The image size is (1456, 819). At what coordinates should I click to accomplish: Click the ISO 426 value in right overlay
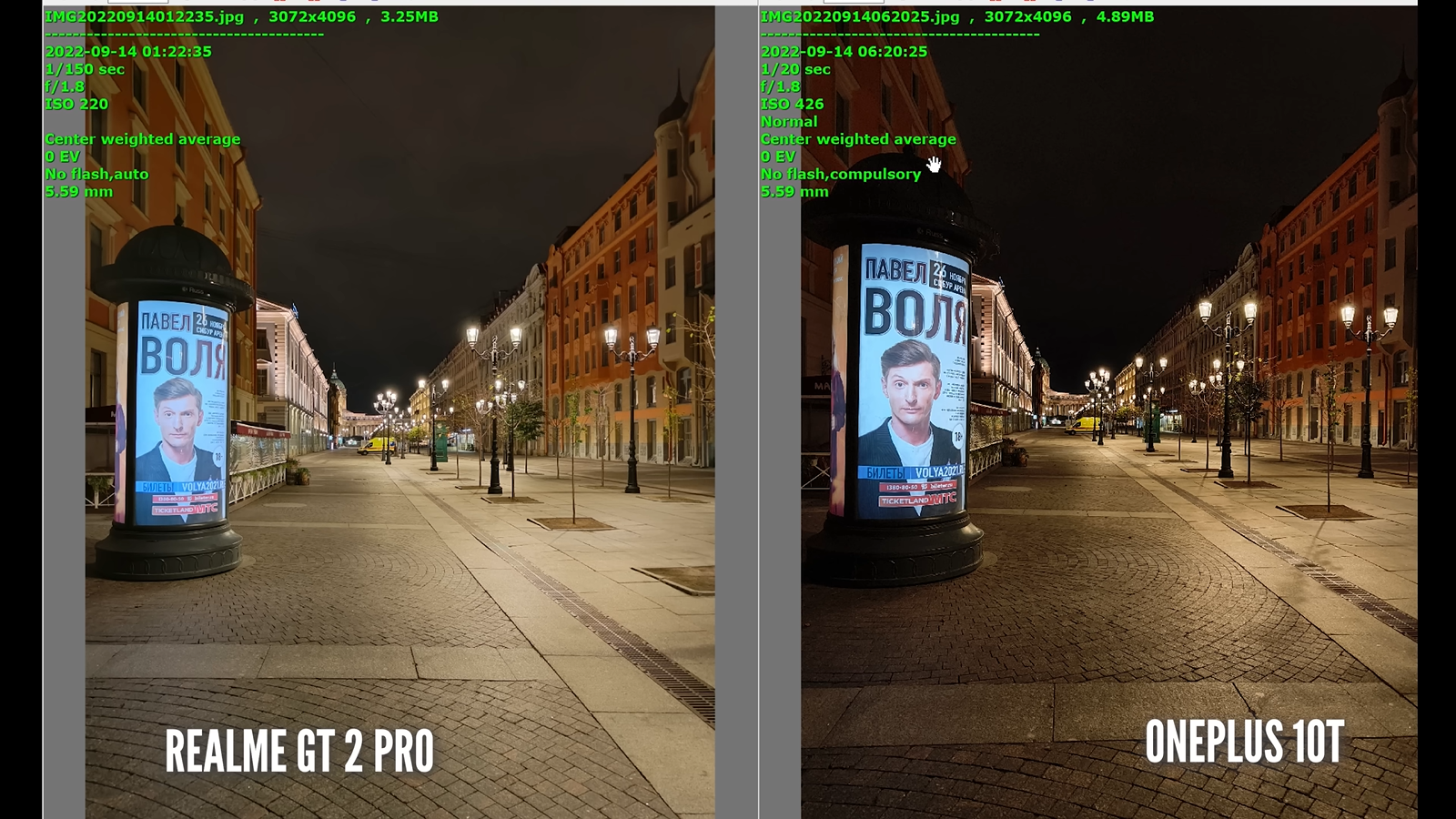tap(792, 104)
